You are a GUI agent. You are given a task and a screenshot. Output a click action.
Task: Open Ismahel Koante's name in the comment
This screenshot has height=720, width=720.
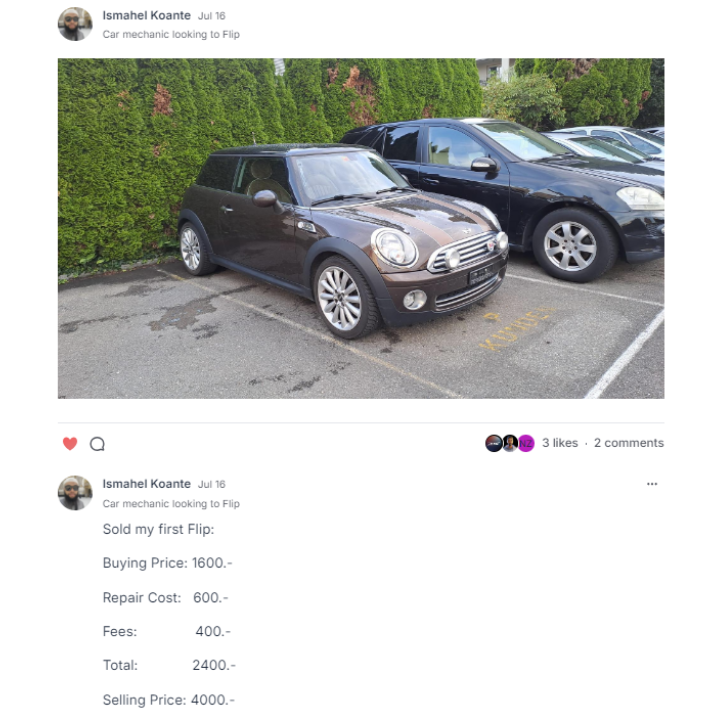coord(146,484)
